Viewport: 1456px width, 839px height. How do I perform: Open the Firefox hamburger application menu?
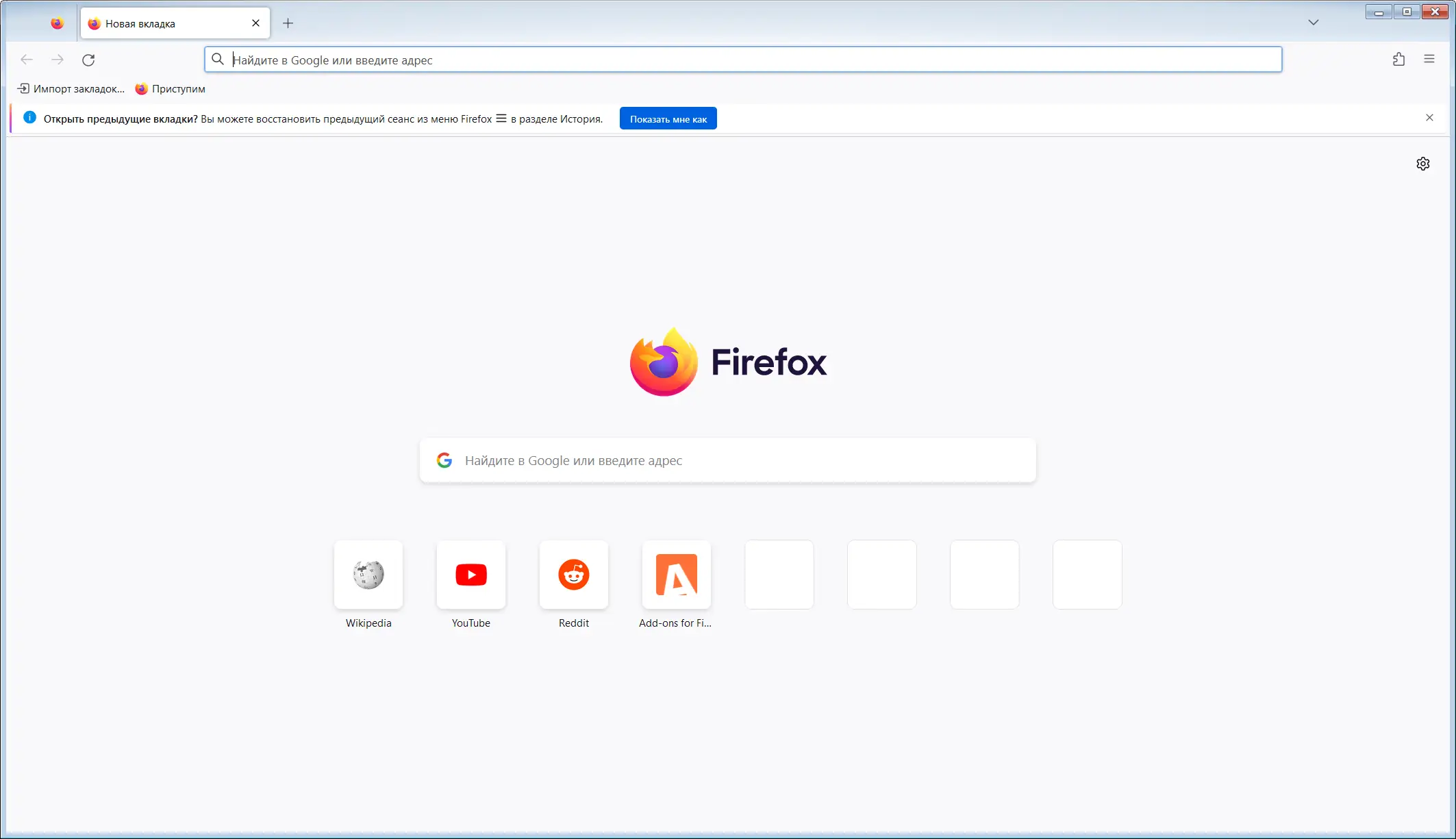(1429, 60)
